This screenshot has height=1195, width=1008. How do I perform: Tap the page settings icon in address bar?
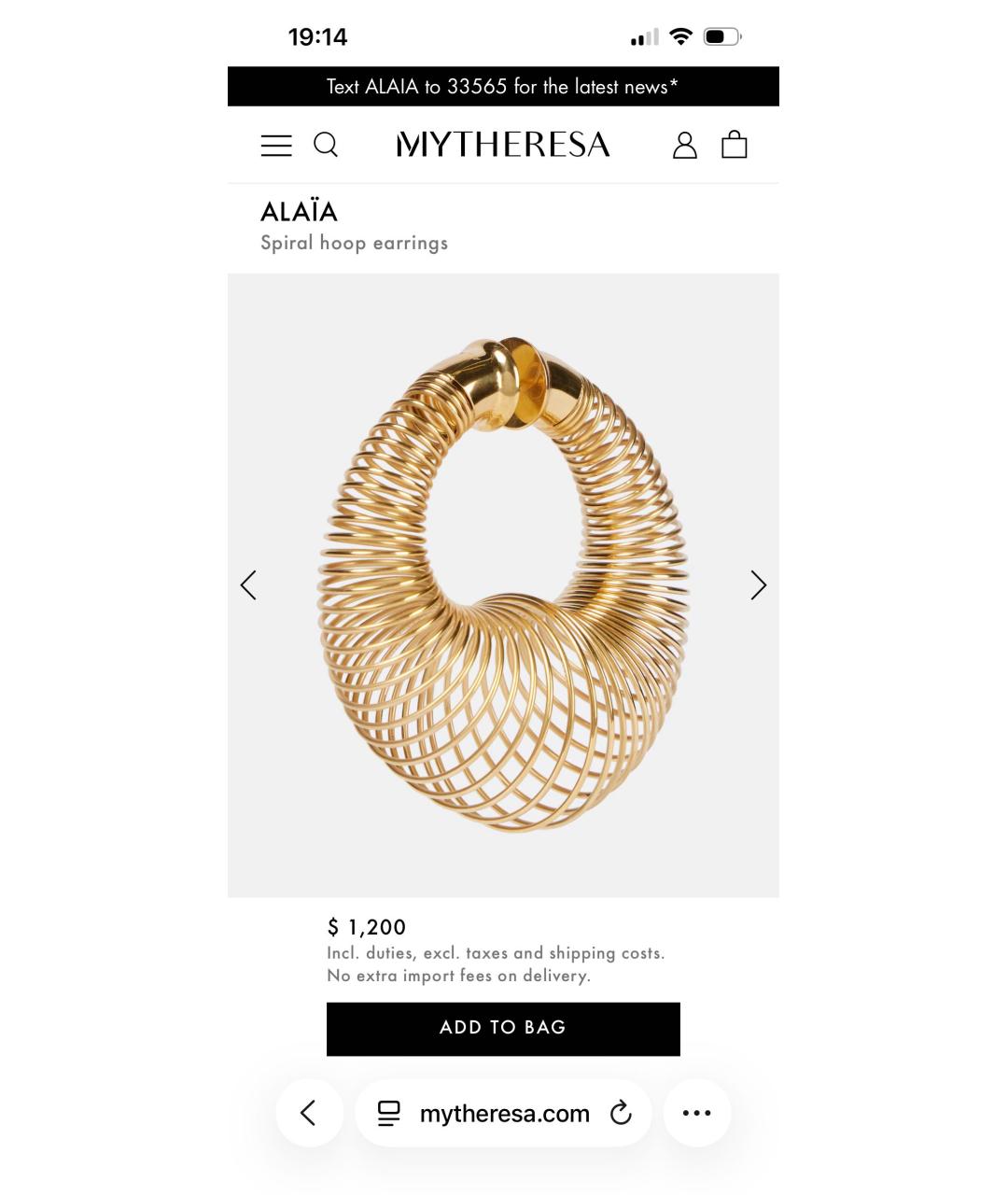pos(388,1113)
